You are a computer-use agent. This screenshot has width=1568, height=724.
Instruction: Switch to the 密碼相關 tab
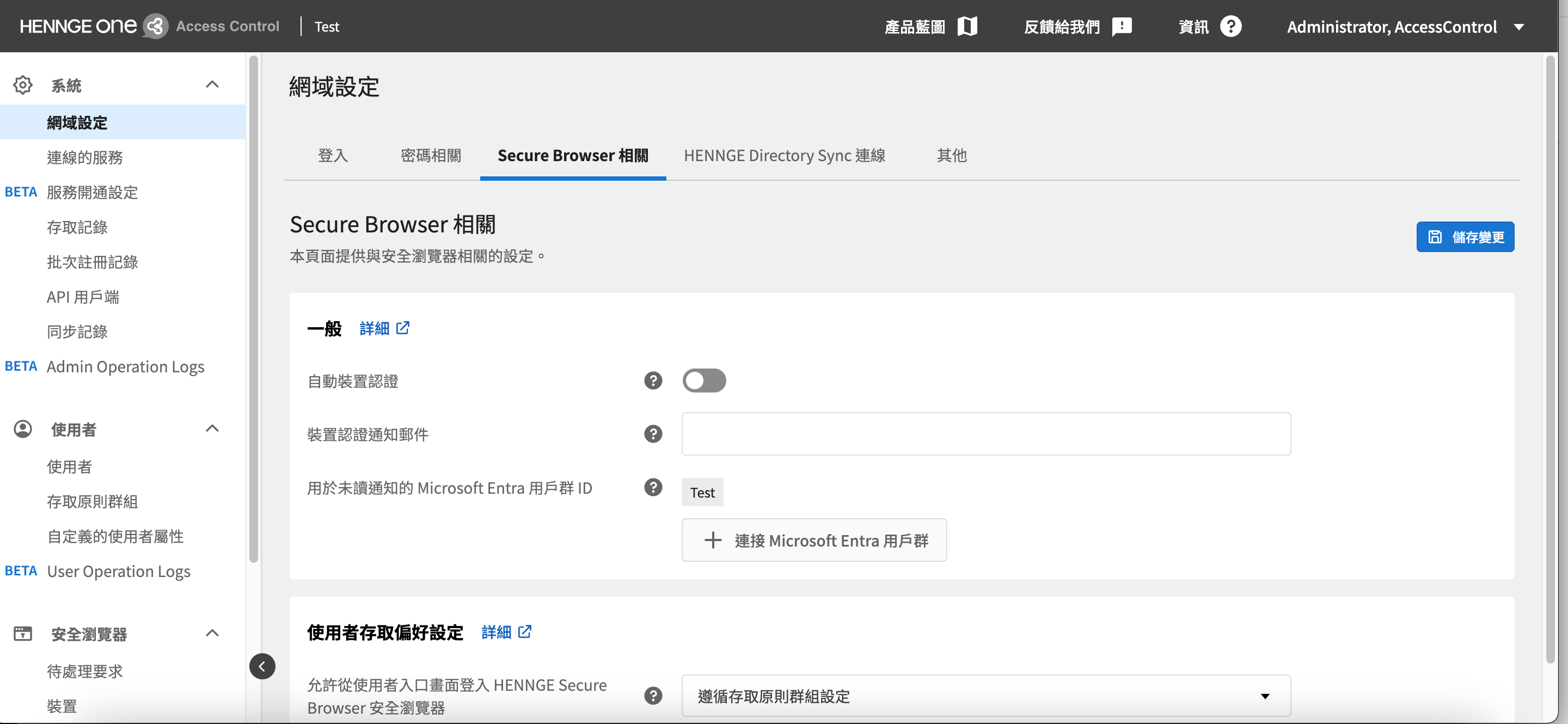[430, 156]
